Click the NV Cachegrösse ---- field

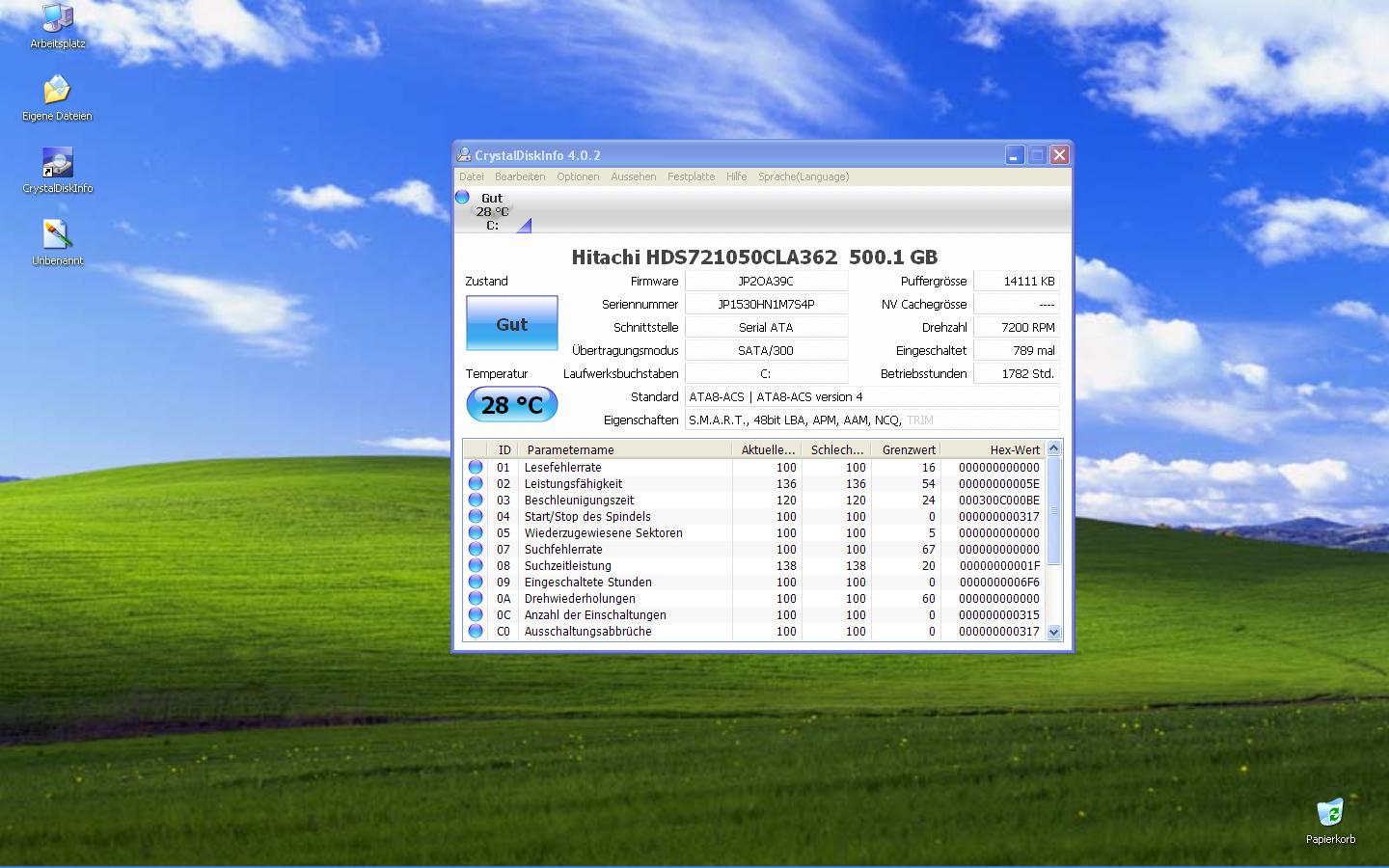click(x=1017, y=304)
